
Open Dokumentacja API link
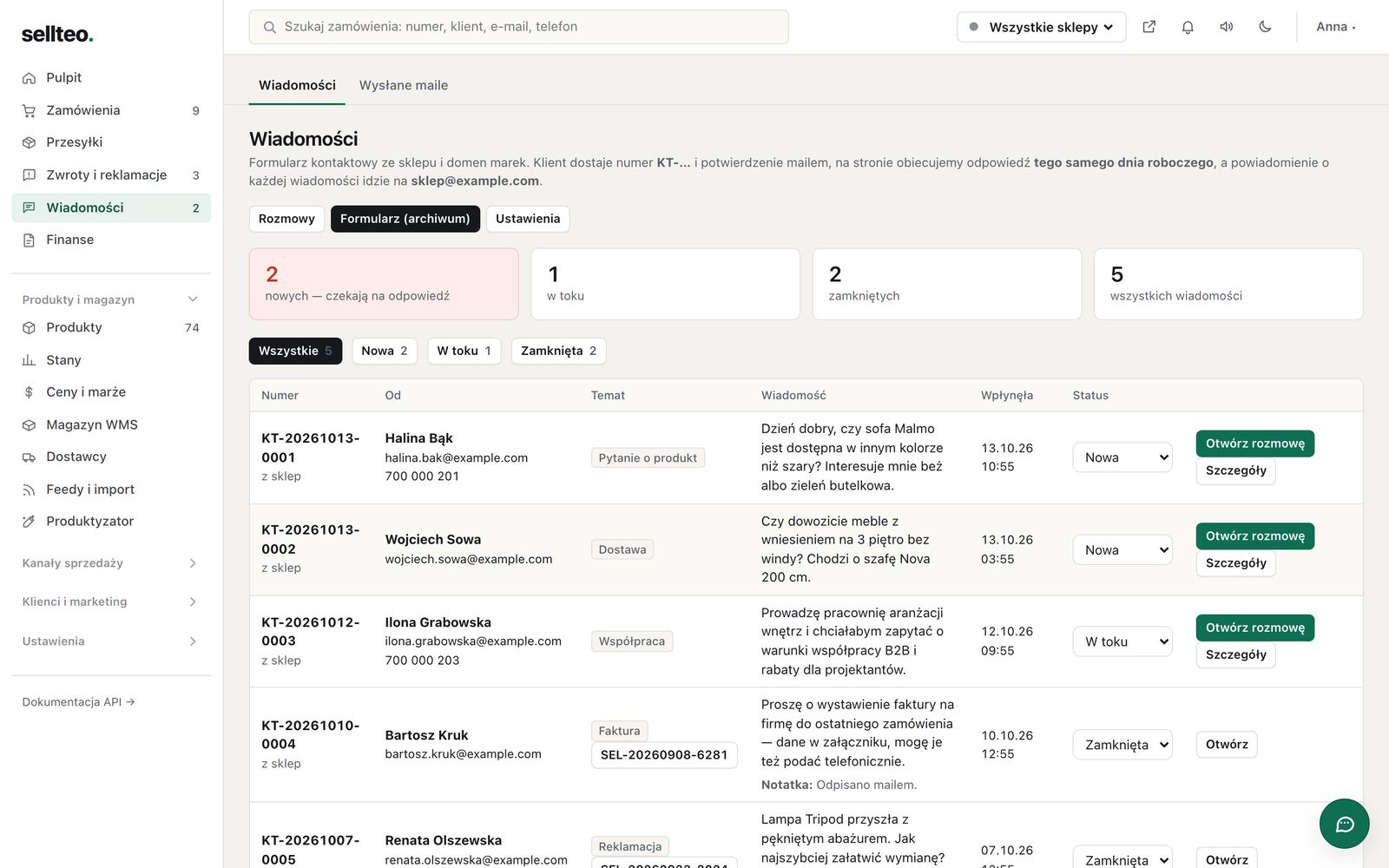78,702
